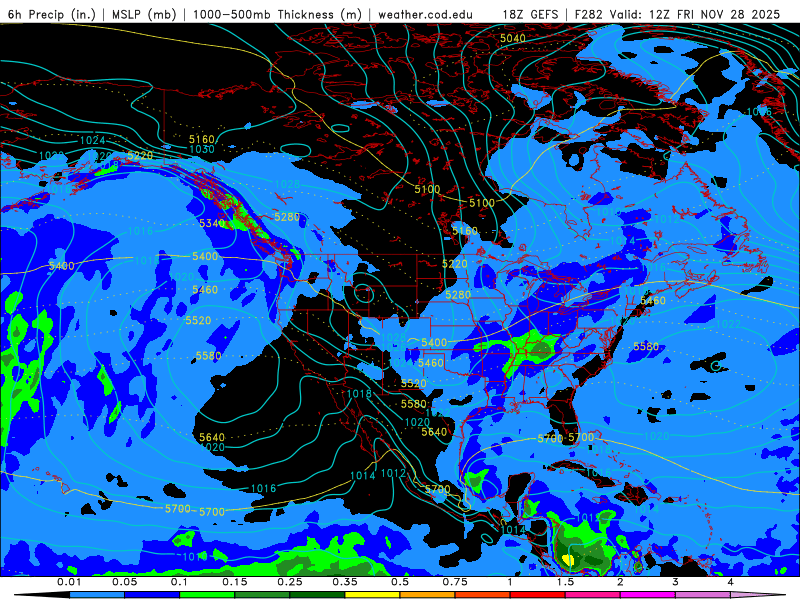800x600 pixels.
Task: Click the 1014 label next to 1012 over Mexico
Action: coord(363,476)
